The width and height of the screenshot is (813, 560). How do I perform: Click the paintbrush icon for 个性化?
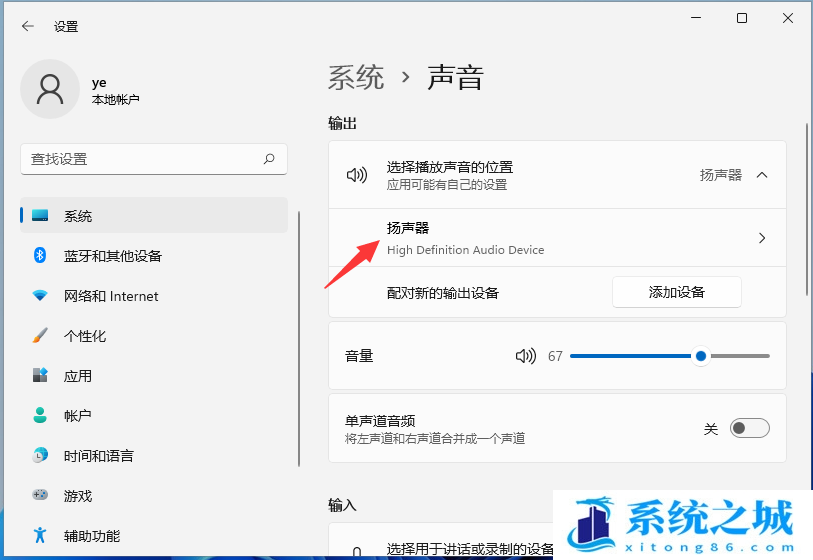pyautogui.click(x=40, y=335)
